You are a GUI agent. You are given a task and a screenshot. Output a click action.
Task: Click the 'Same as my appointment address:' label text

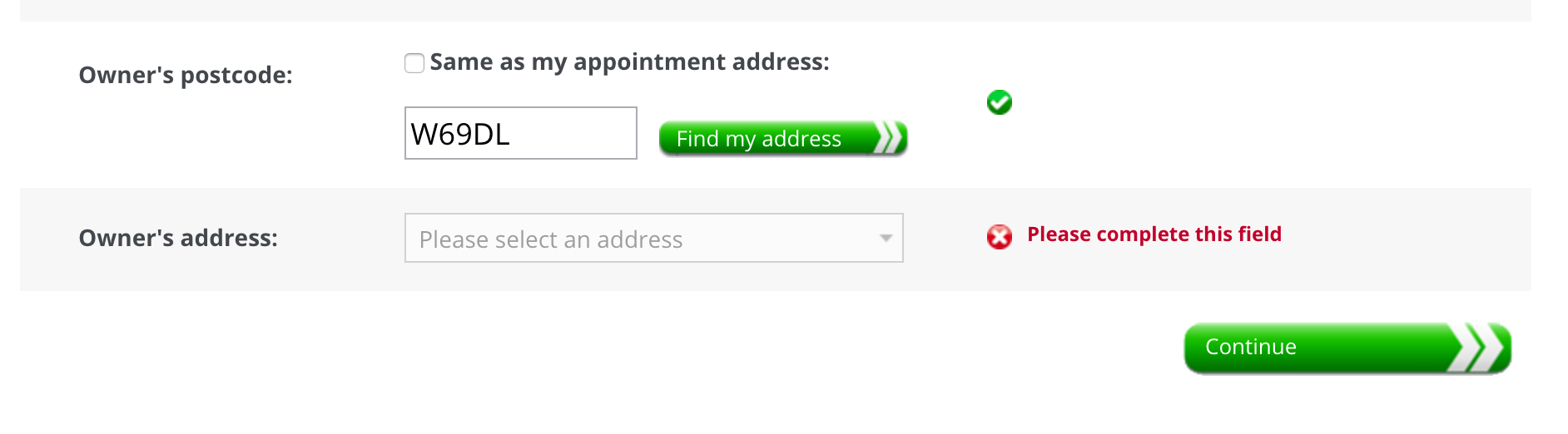pos(629,62)
